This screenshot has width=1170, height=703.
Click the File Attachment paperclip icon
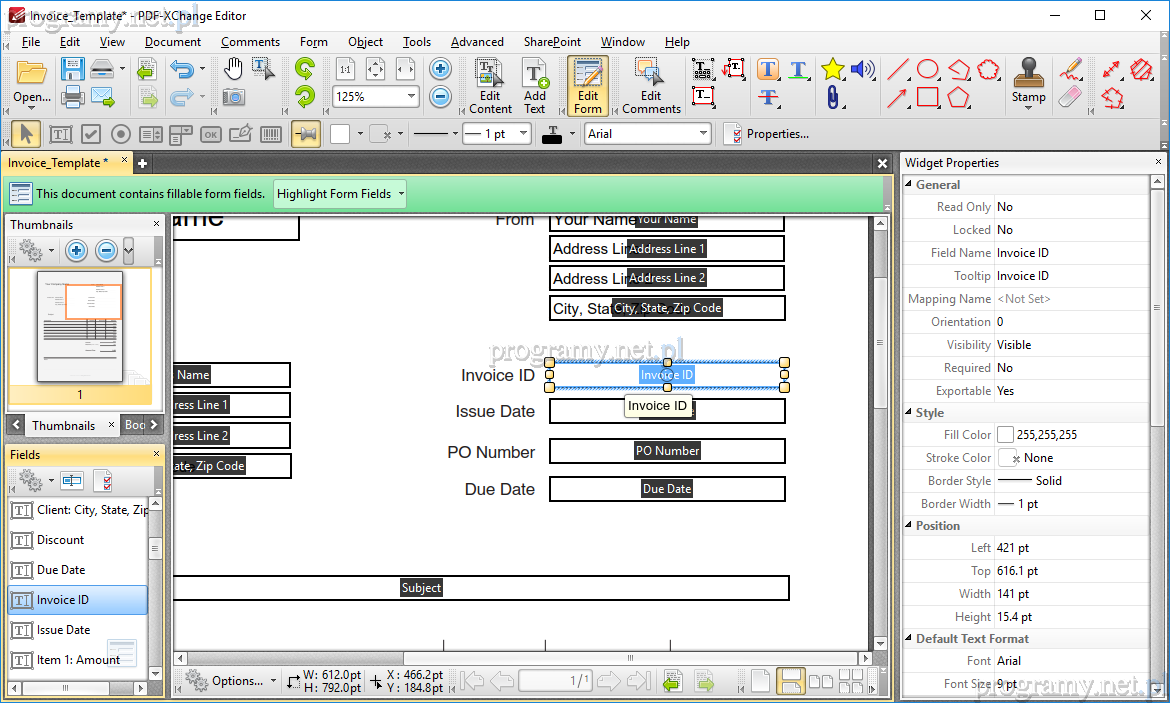click(x=832, y=97)
